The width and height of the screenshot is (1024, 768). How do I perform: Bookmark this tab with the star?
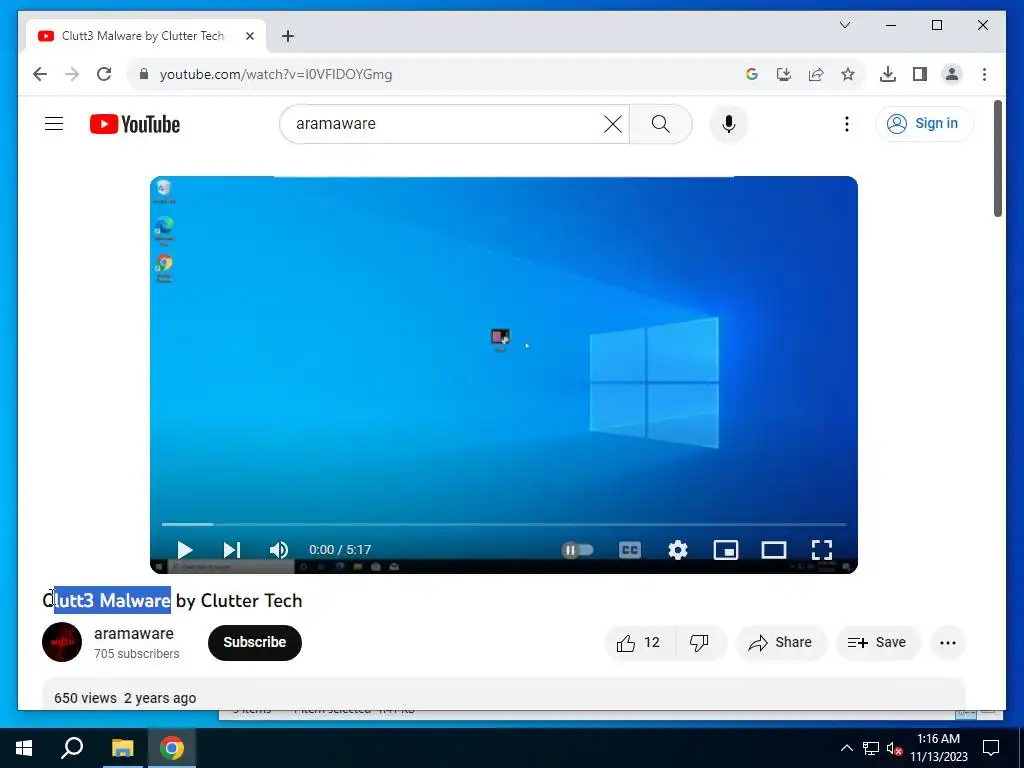(848, 74)
